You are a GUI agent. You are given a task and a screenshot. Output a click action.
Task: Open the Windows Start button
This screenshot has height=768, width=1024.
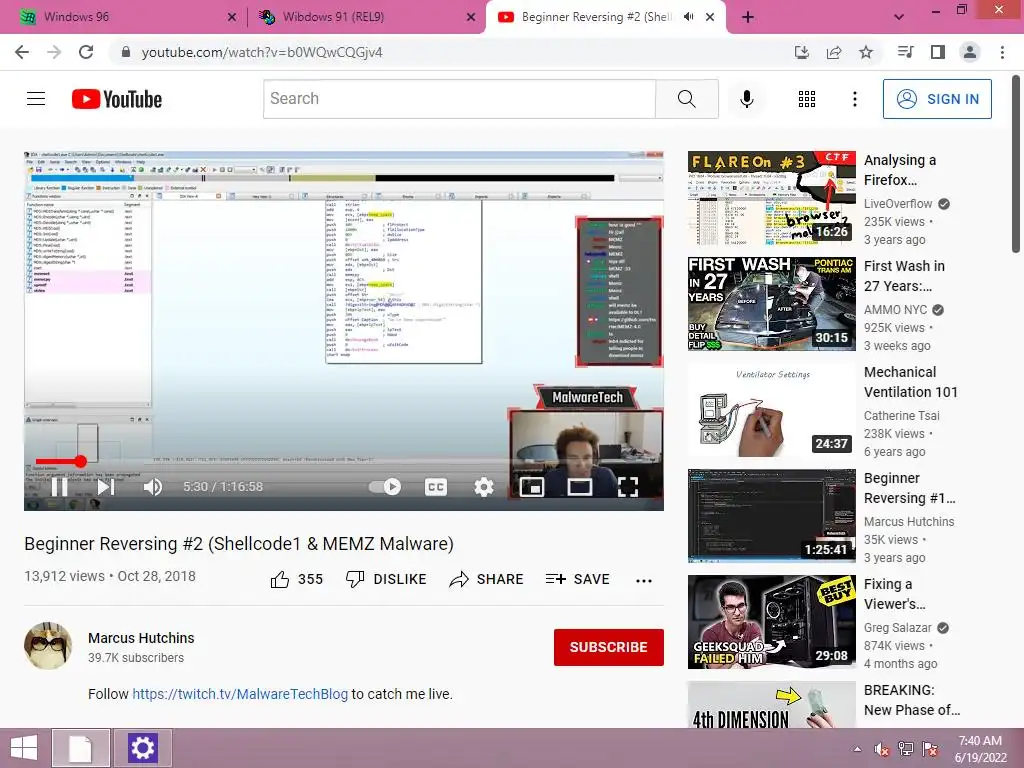pyautogui.click(x=24, y=748)
